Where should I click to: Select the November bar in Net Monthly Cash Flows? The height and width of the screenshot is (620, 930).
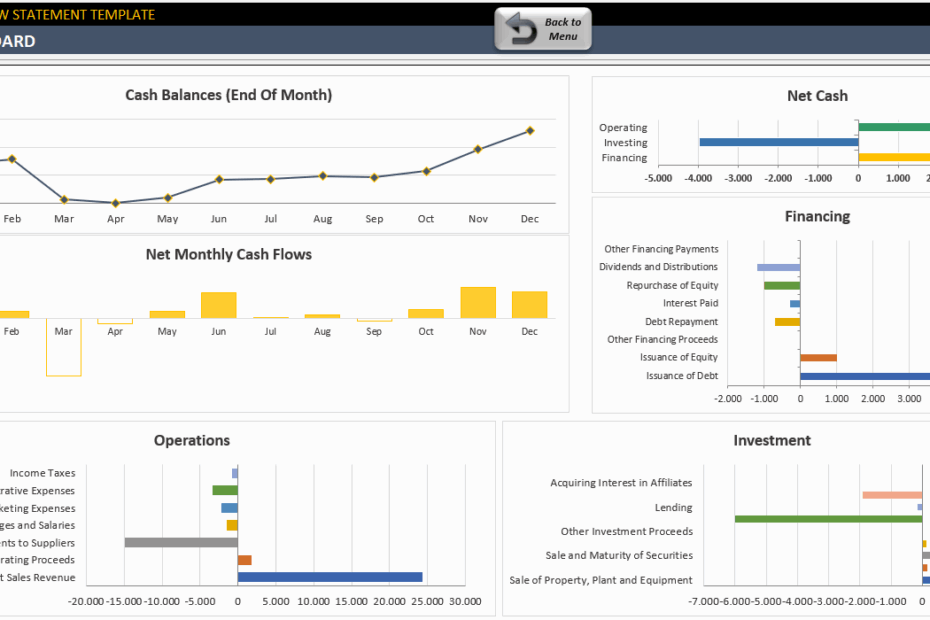pos(478,302)
